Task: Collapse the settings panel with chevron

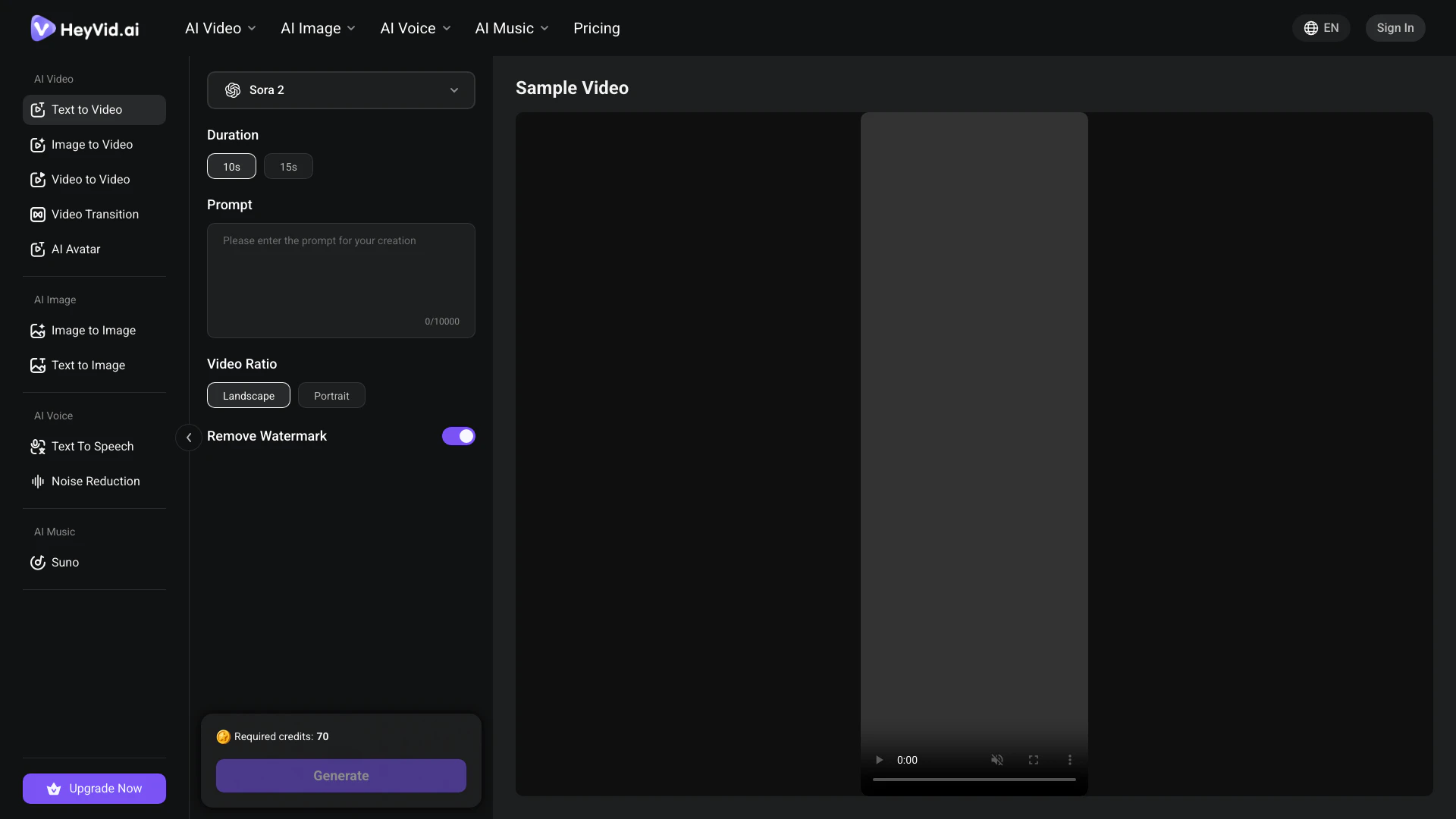Action: coord(189,438)
